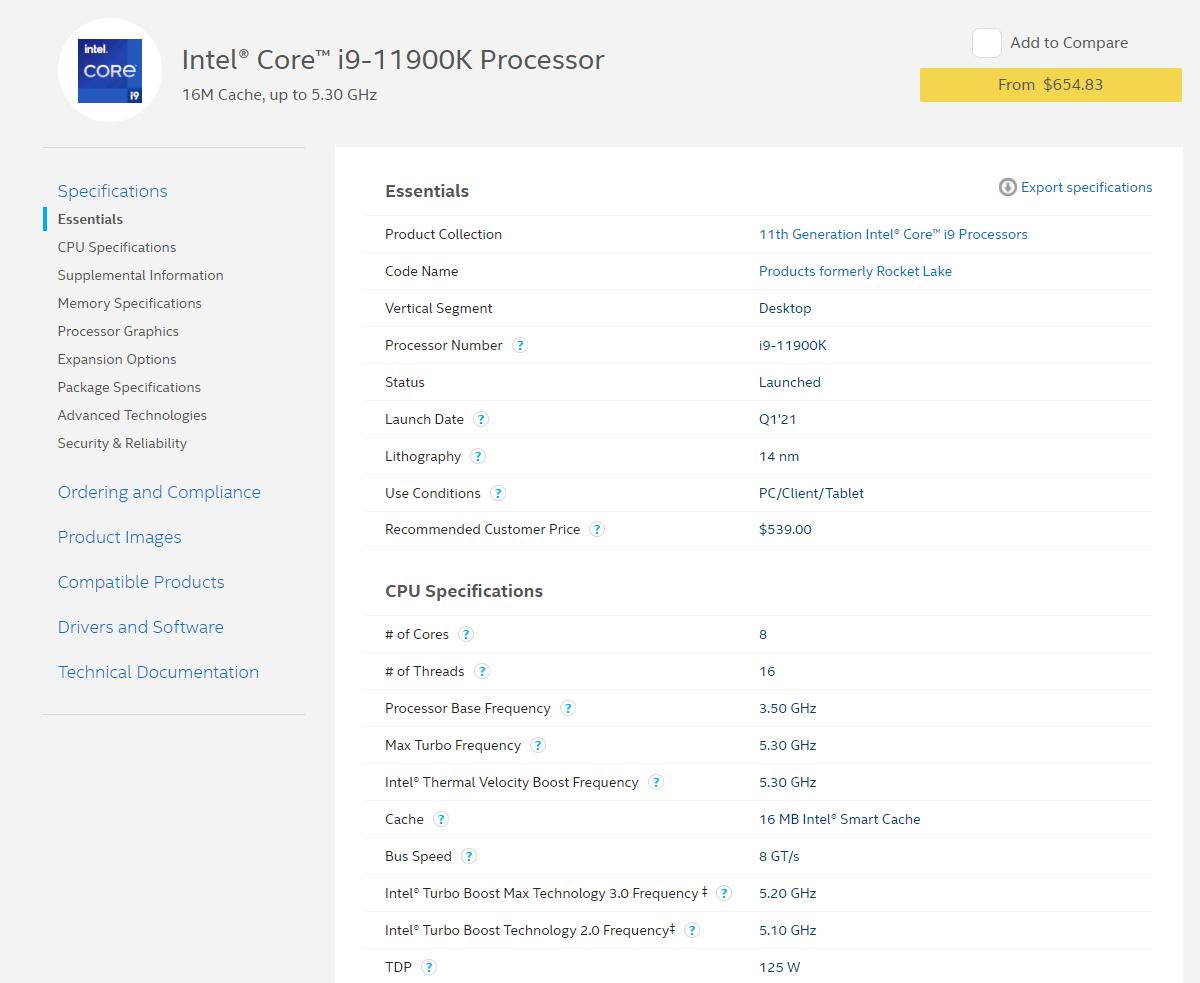Follow Products formerly Rocket Lake link
The width and height of the screenshot is (1200, 983).
pyautogui.click(x=855, y=271)
